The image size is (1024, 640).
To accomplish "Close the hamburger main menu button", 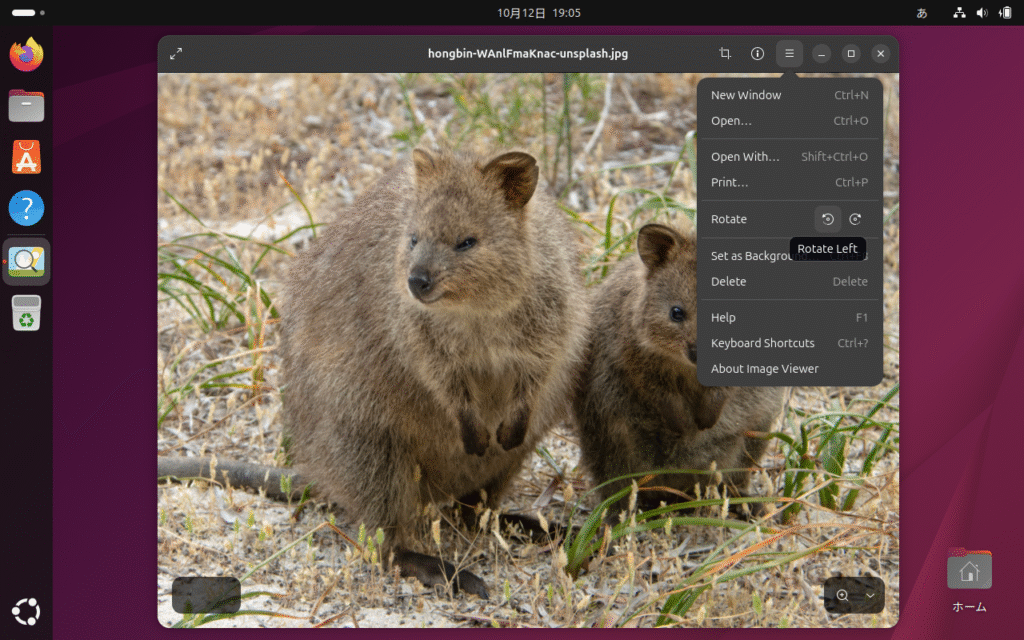I will point(789,54).
